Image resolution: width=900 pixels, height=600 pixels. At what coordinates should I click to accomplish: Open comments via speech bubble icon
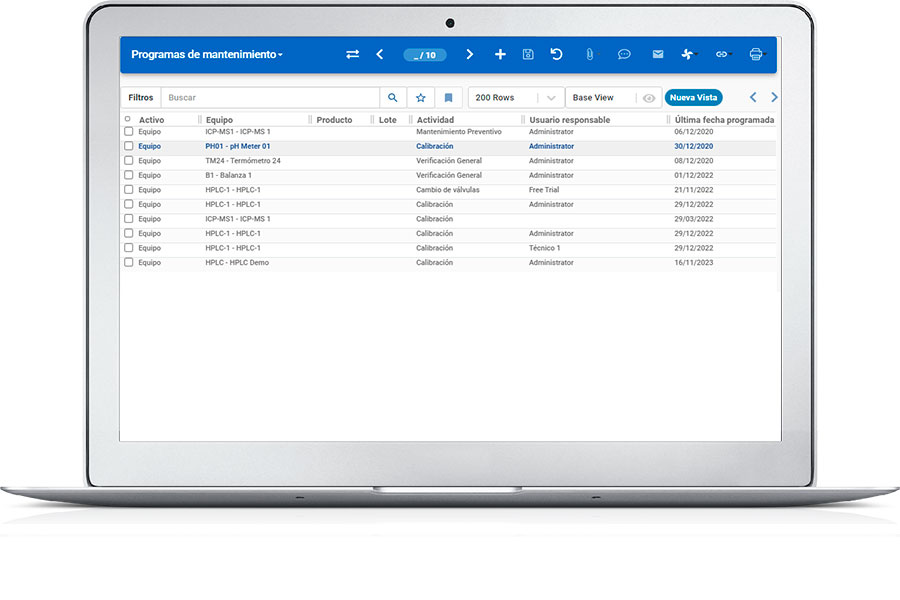click(624, 55)
